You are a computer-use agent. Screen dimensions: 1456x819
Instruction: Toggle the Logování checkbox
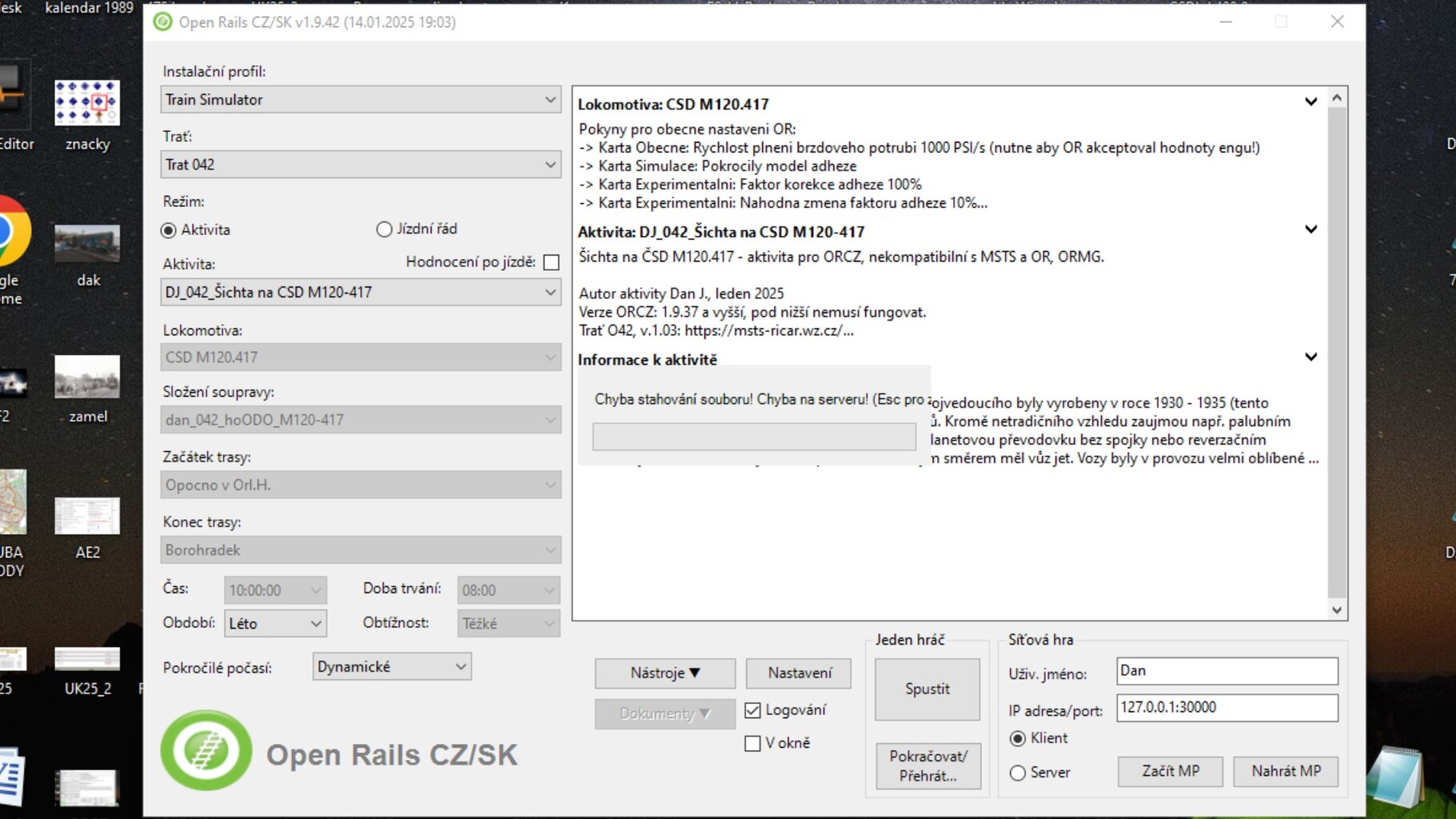(752, 710)
